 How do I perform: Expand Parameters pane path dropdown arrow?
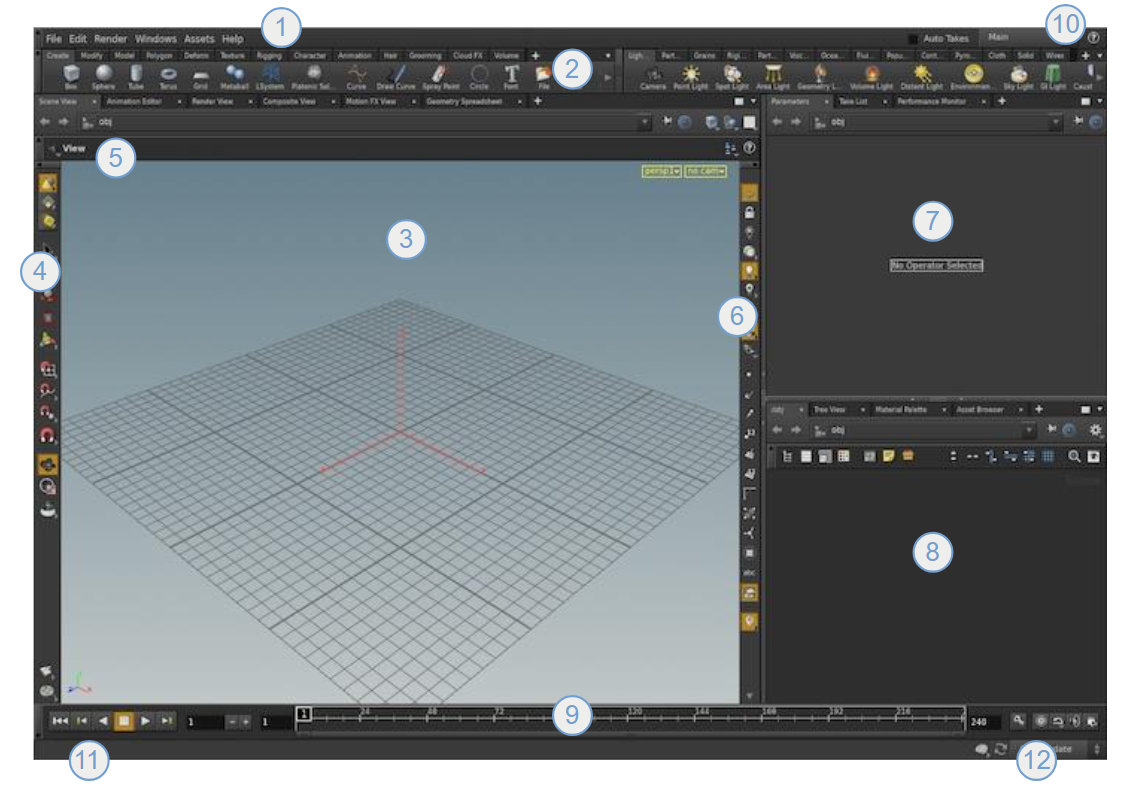pos(1055,122)
